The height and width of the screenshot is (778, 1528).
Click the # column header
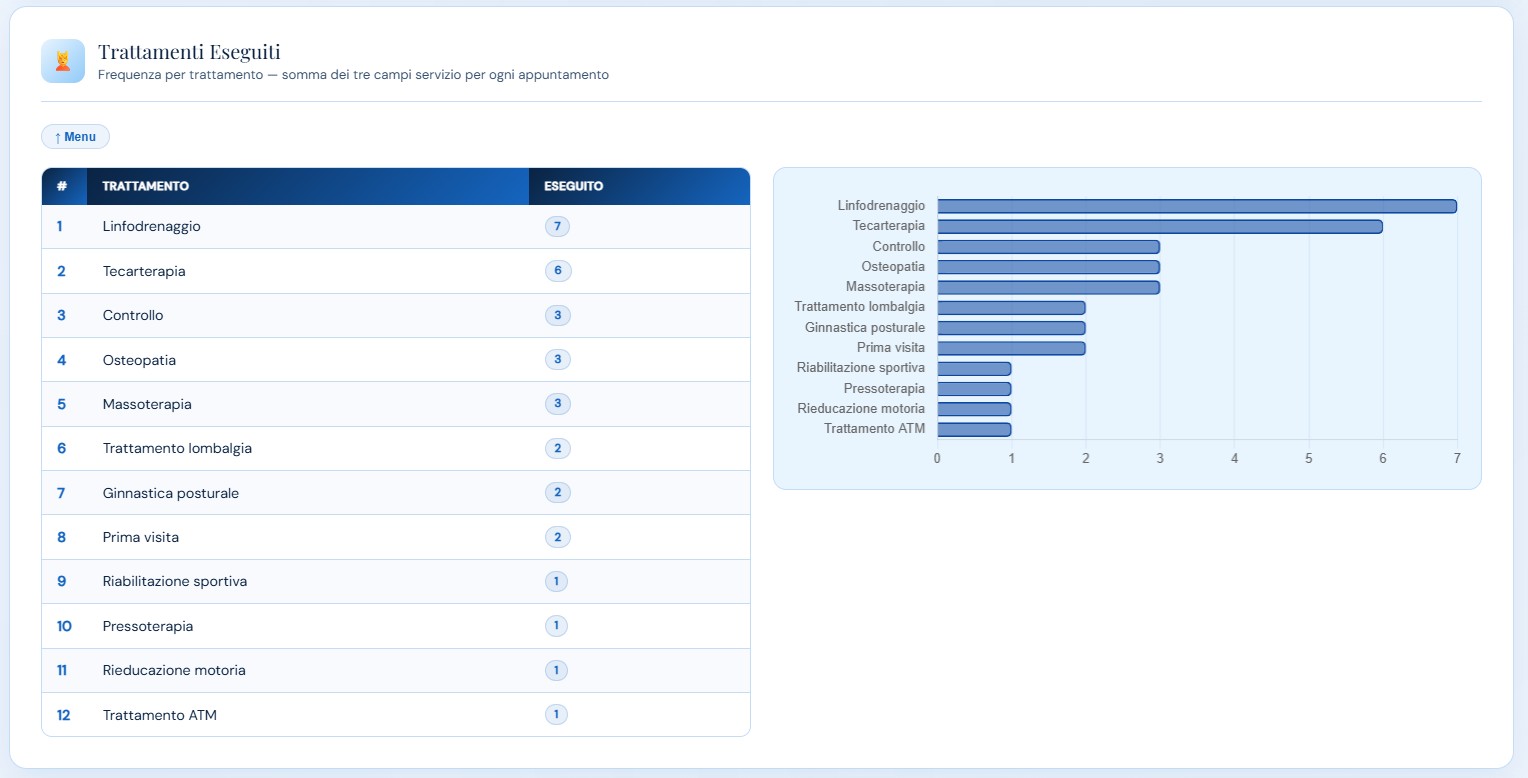(x=62, y=186)
